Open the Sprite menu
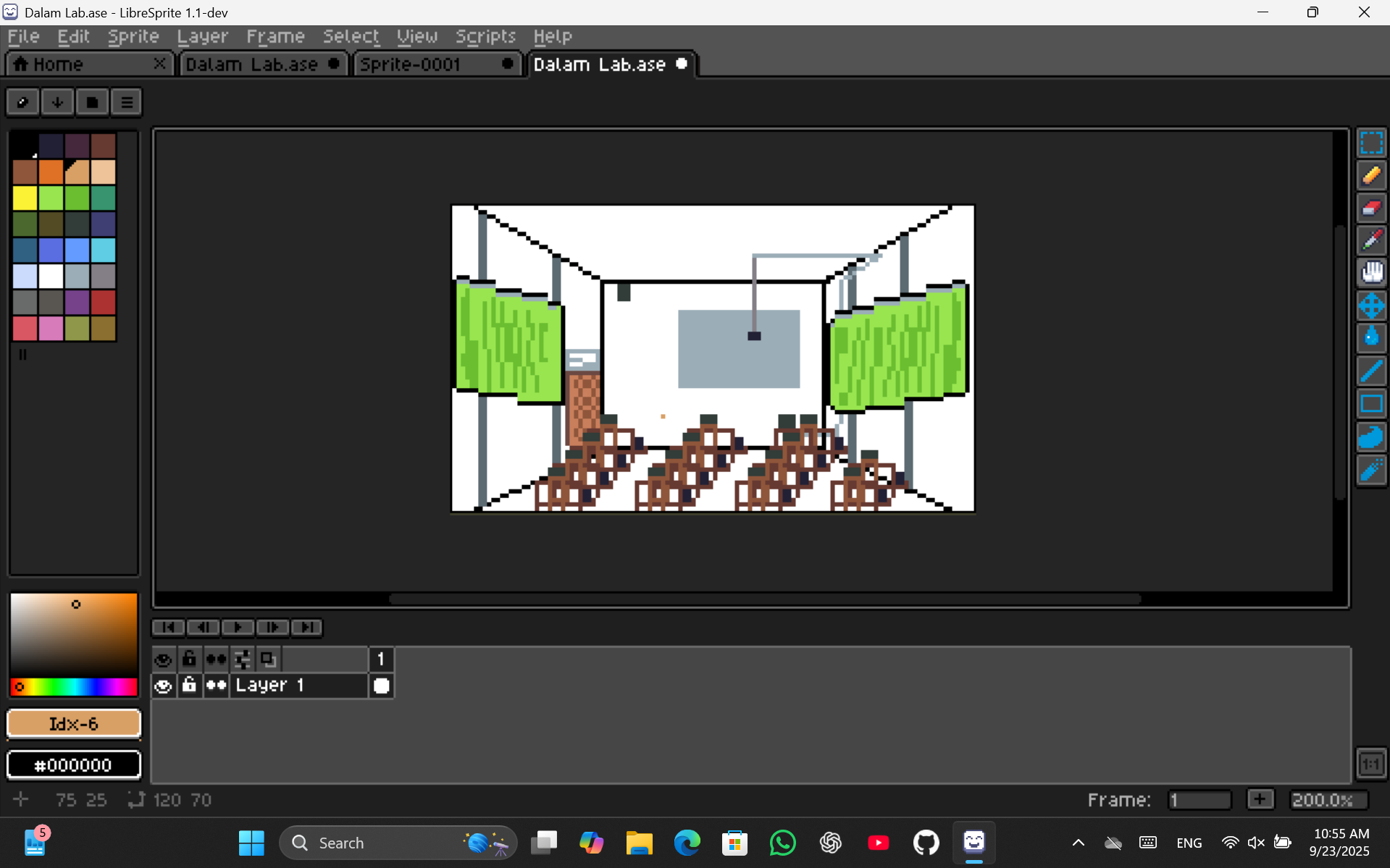 [x=133, y=36]
